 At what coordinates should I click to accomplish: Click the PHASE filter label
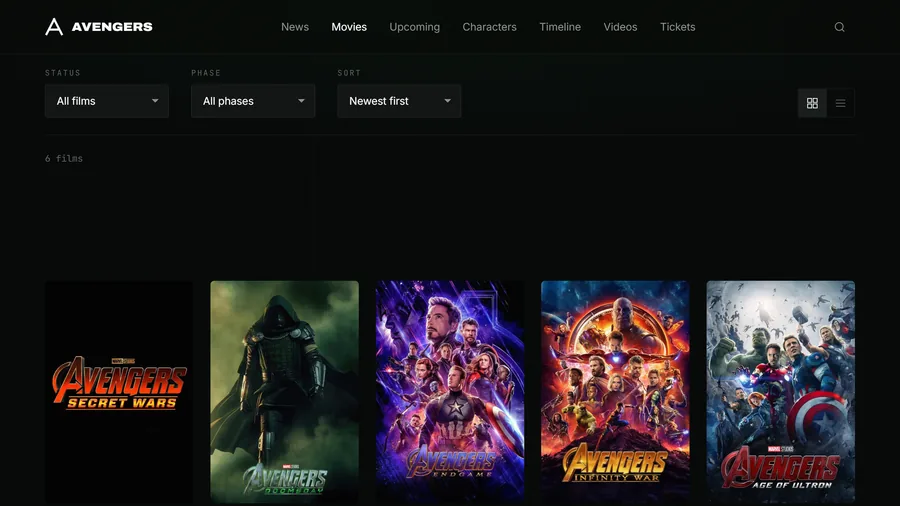click(206, 73)
